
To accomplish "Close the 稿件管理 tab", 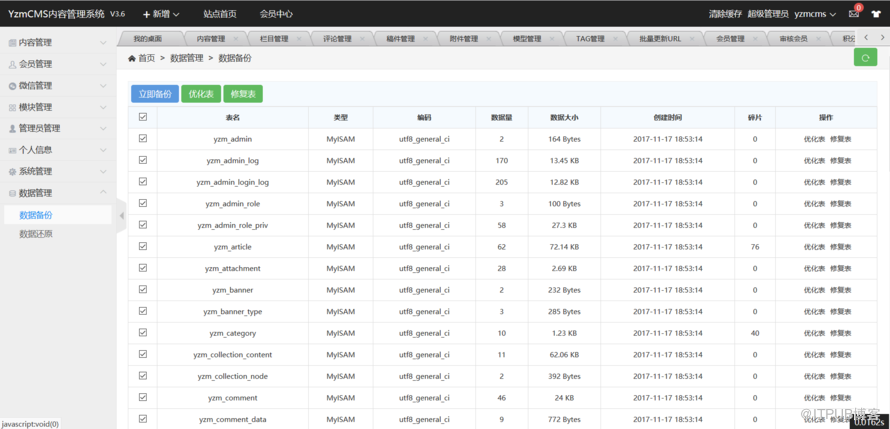I will [x=425, y=39].
